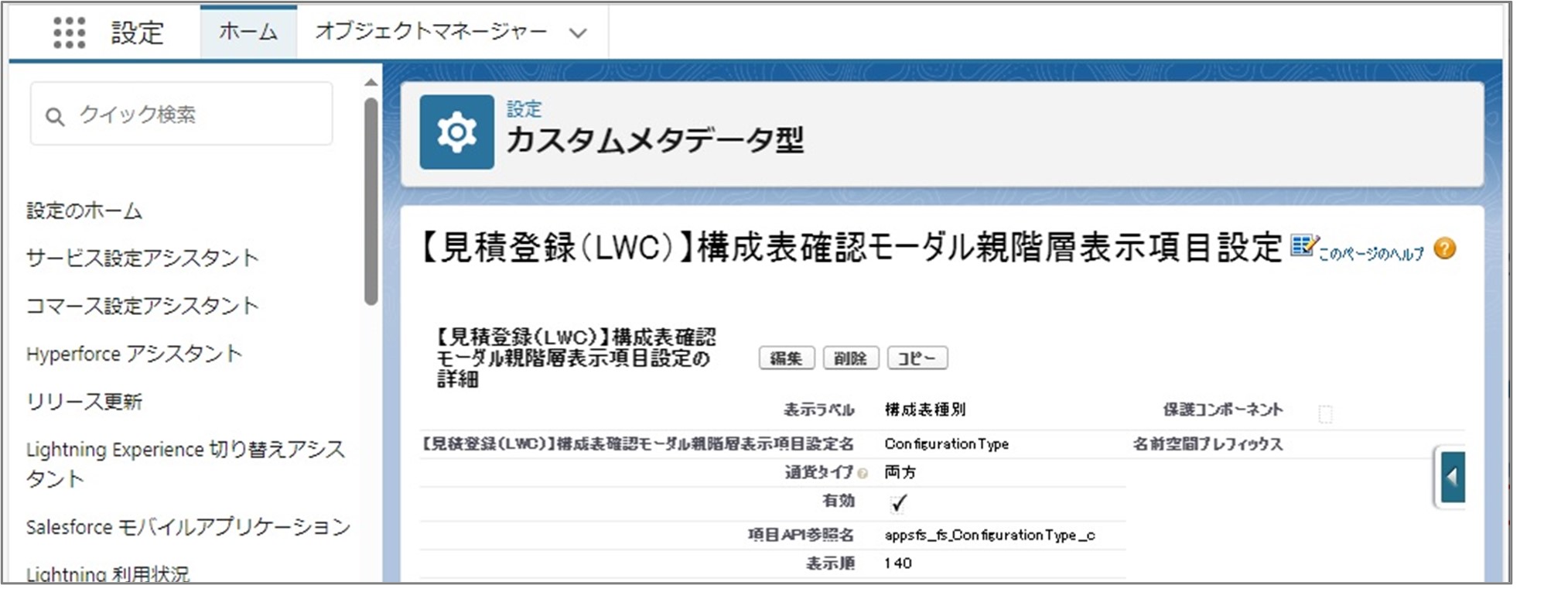
Task: Click the Custom Metadata Type gear icon
Action: coord(456,132)
